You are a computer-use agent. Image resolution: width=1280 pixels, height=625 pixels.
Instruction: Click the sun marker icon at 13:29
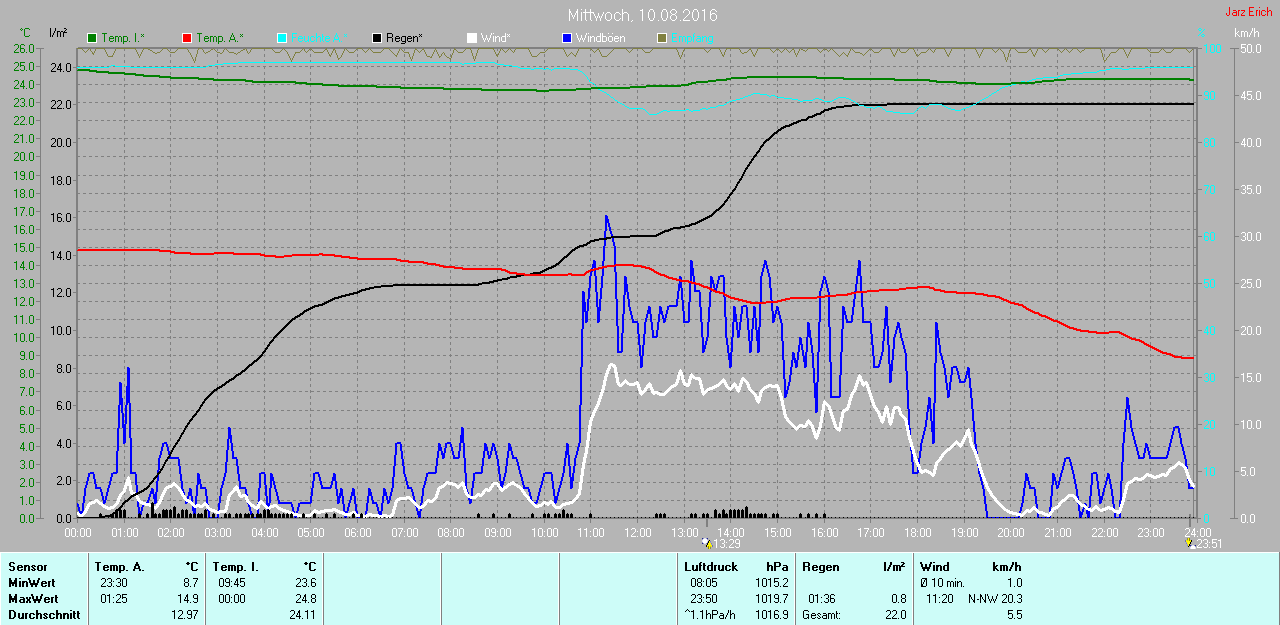pos(708,544)
